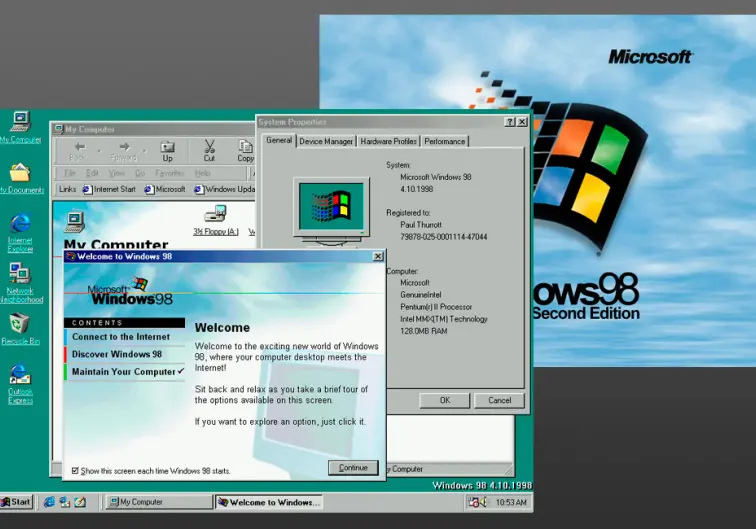Viewport: 756px width, 529px height.
Task: Open the Recycle Bin
Action: tap(20, 325)
